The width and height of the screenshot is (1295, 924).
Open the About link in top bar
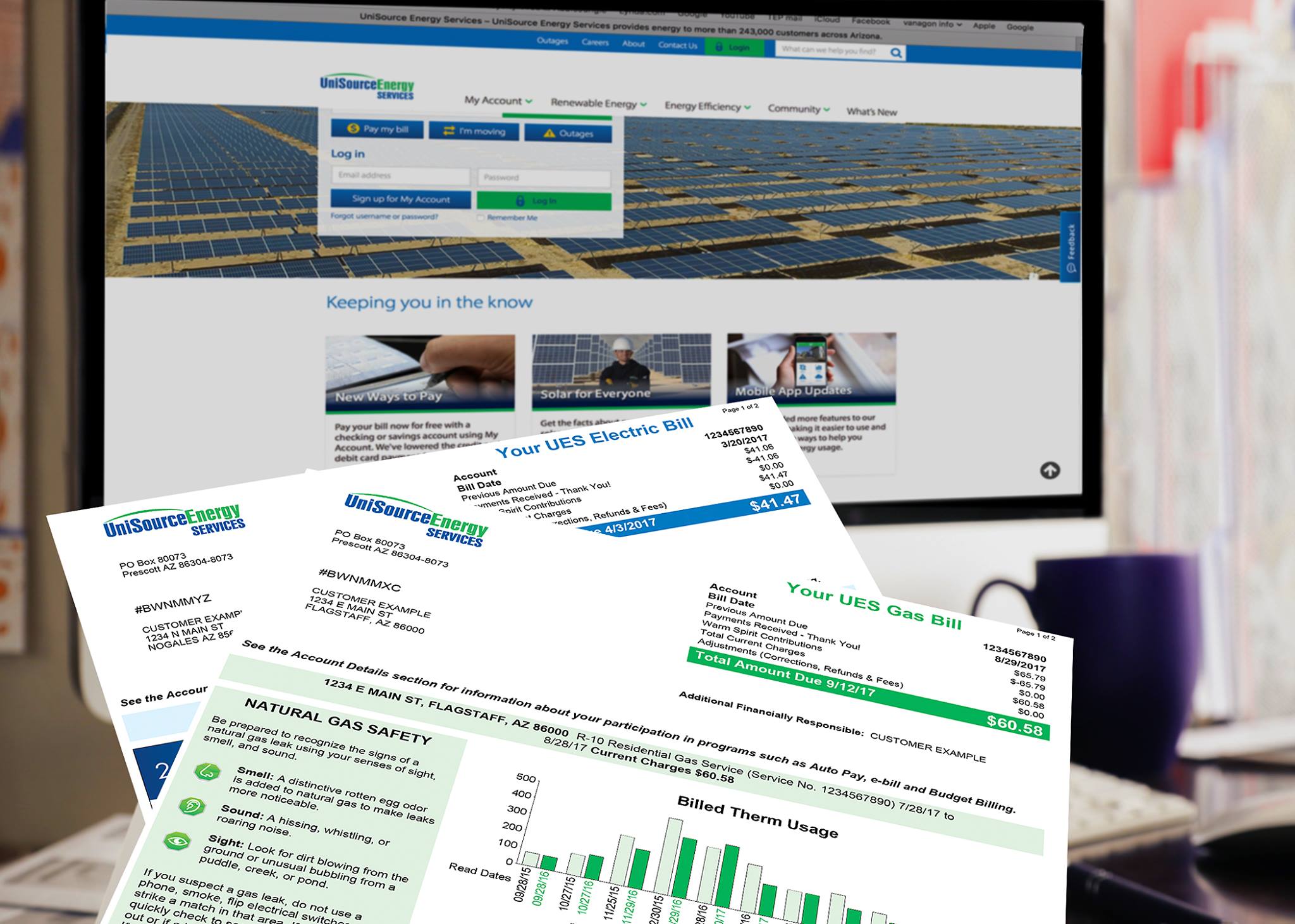point(633,44)
